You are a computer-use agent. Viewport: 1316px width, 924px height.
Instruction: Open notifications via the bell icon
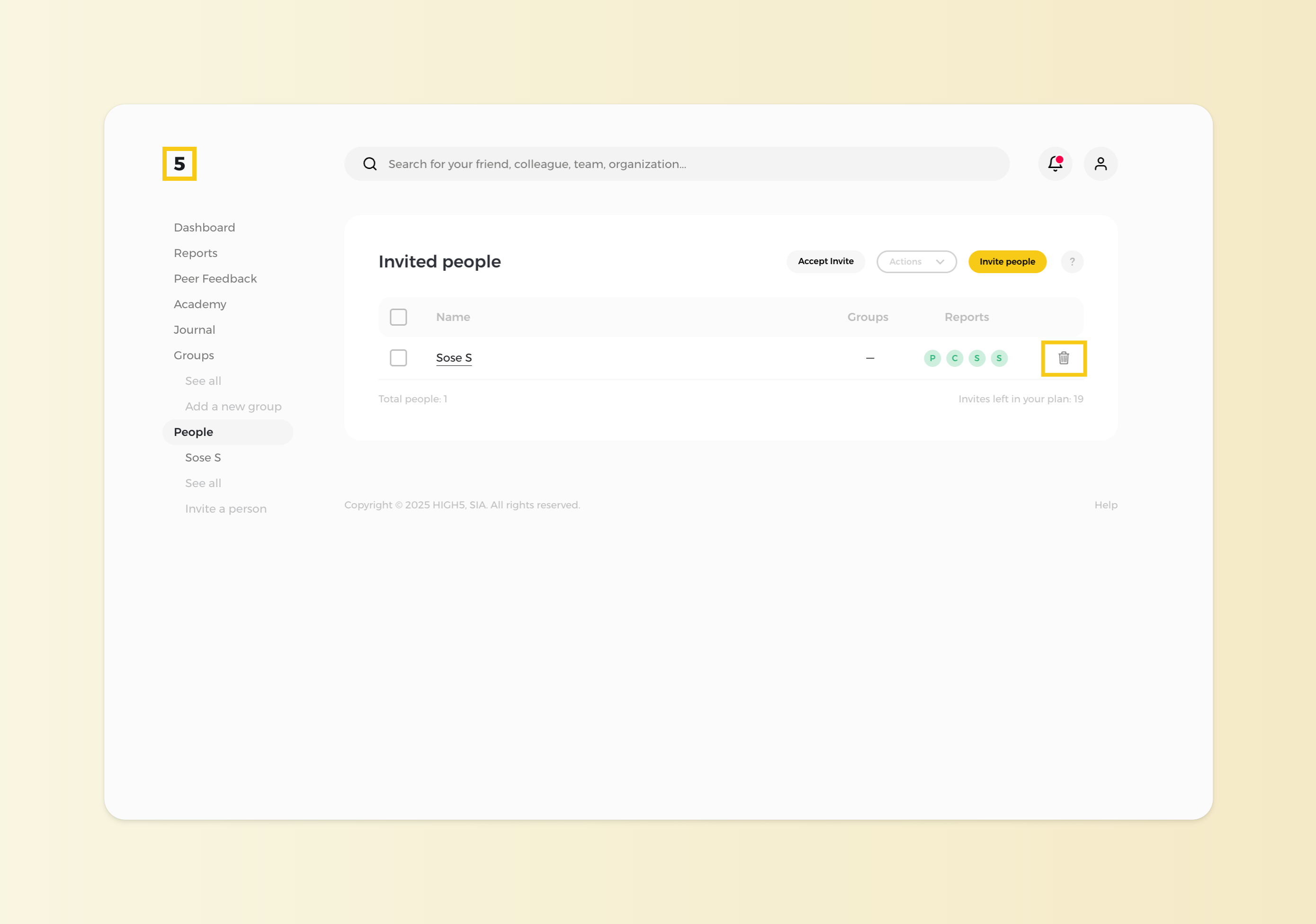(1055, 164)
